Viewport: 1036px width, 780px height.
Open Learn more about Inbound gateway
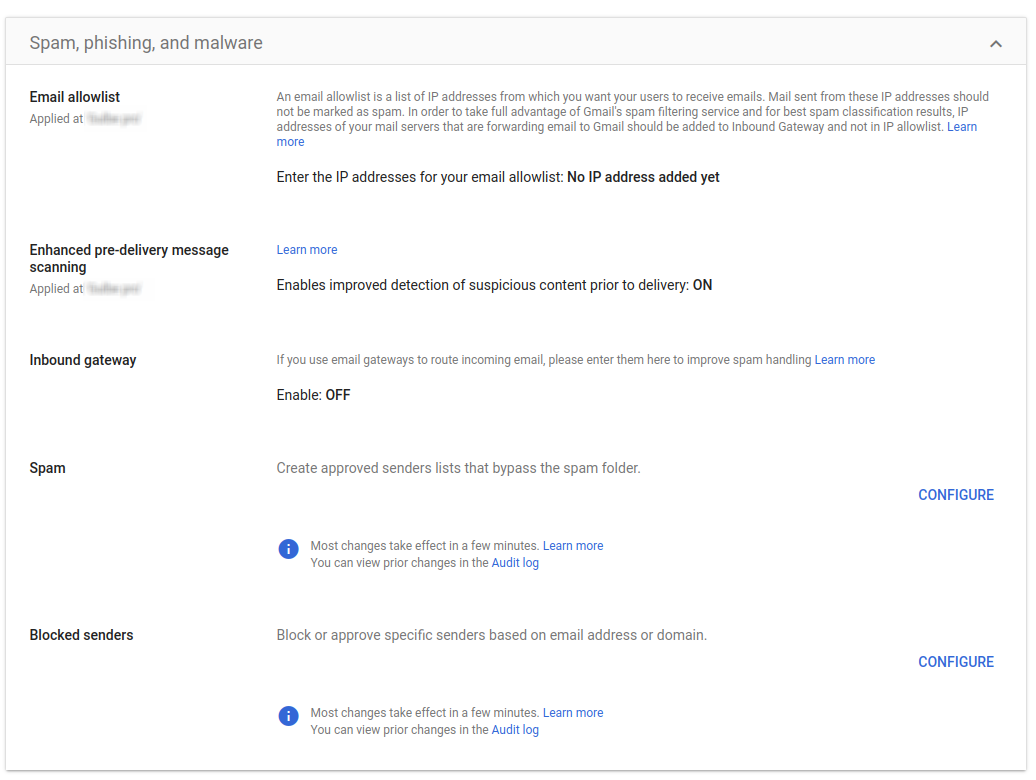(844, 359)
